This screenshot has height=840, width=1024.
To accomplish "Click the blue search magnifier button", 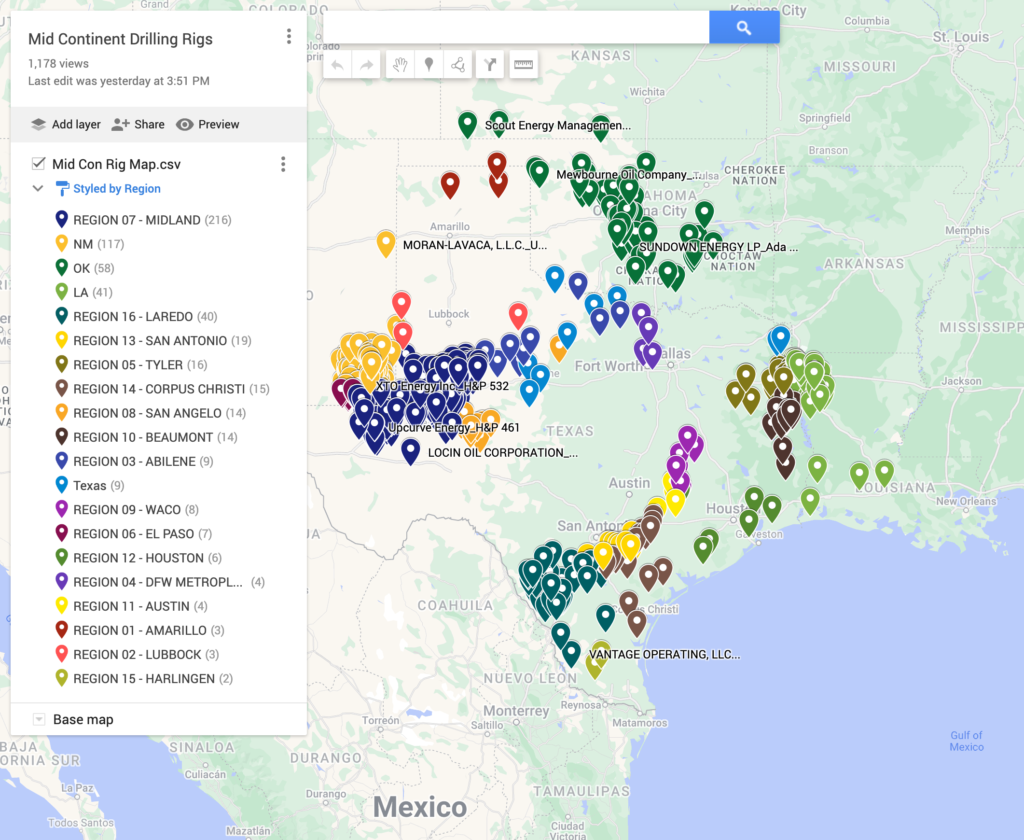I will (x=744, y=28).
